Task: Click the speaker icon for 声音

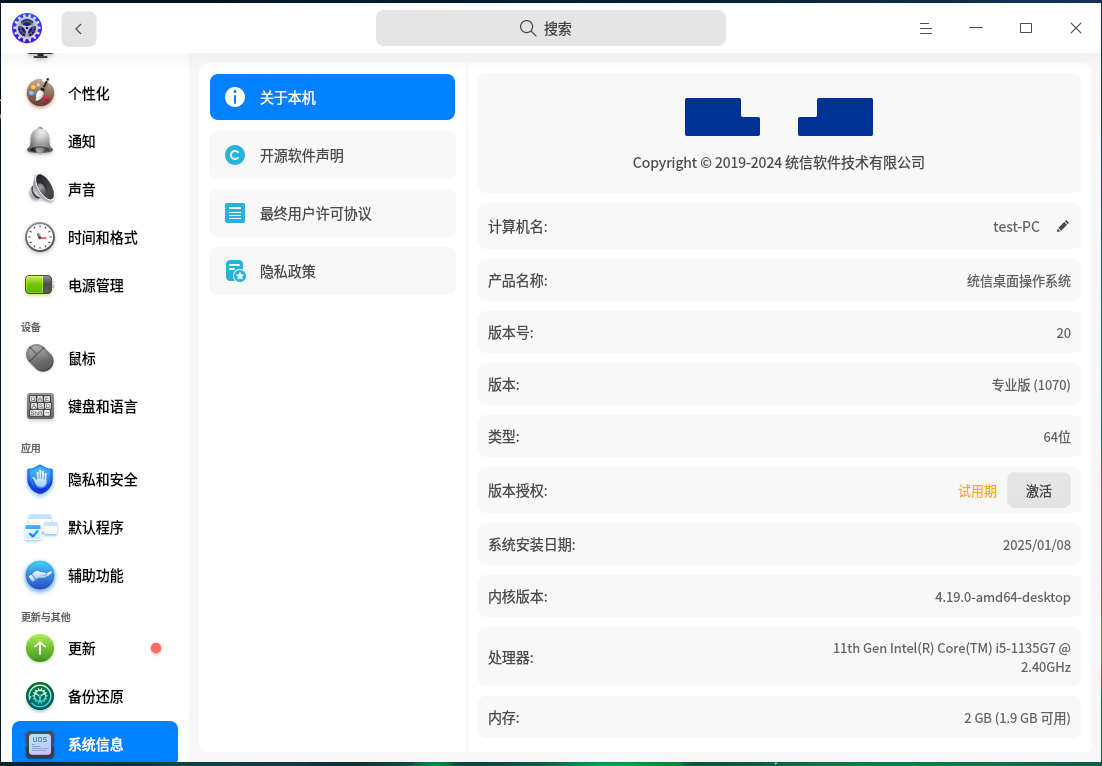Action: (40, 189)
